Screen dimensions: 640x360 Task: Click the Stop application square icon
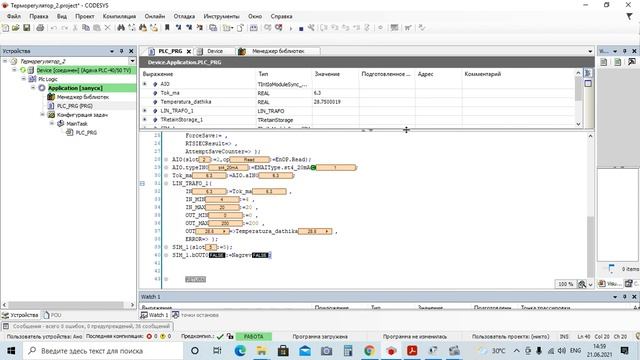pos(301,28)
